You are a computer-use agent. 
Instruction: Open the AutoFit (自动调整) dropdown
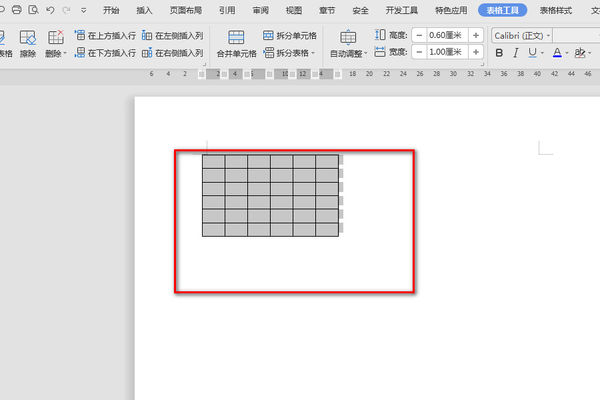pos(349,52)
